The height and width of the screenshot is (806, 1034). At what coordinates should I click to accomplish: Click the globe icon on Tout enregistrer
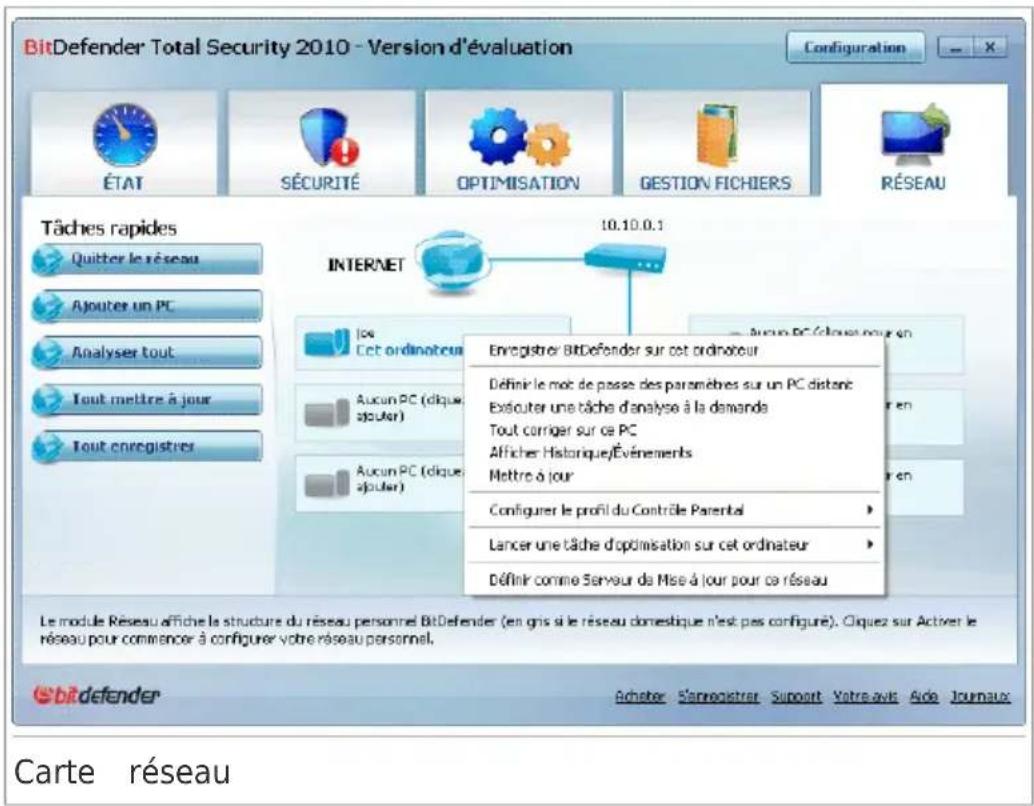(48, 447)
